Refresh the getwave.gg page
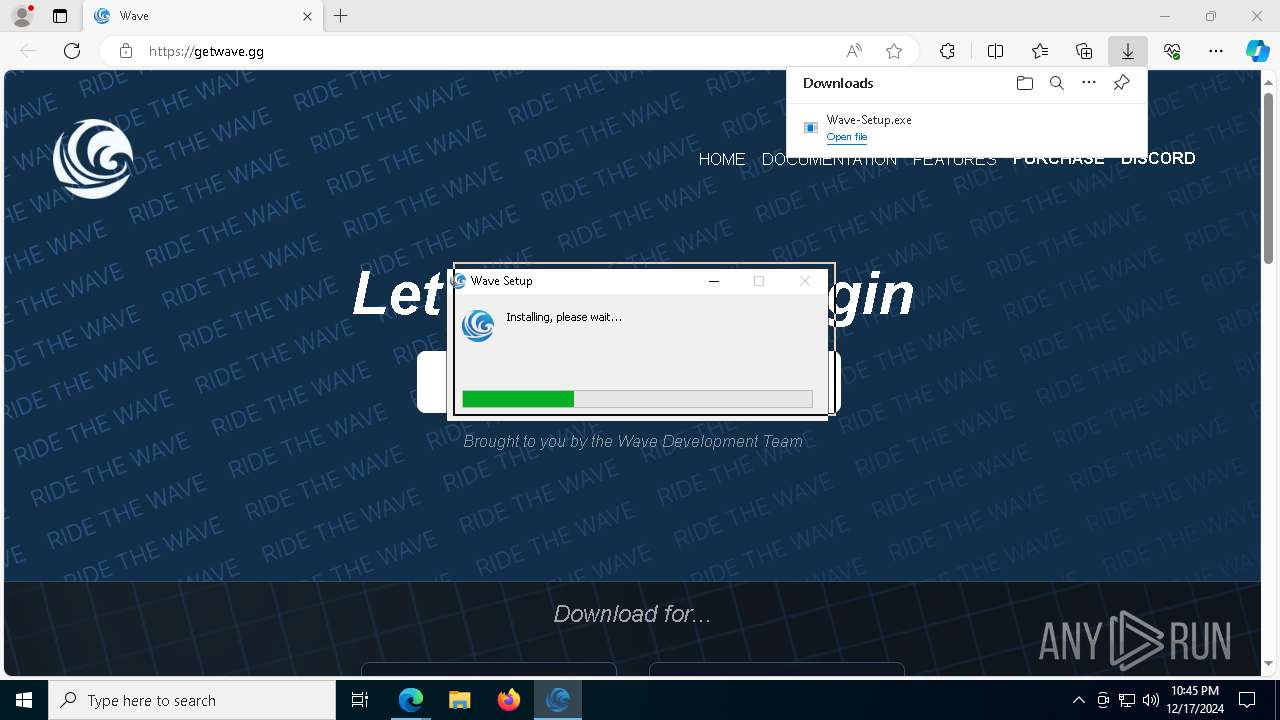The height and width of the screenshot is (720, 1280). pos(72,51)
